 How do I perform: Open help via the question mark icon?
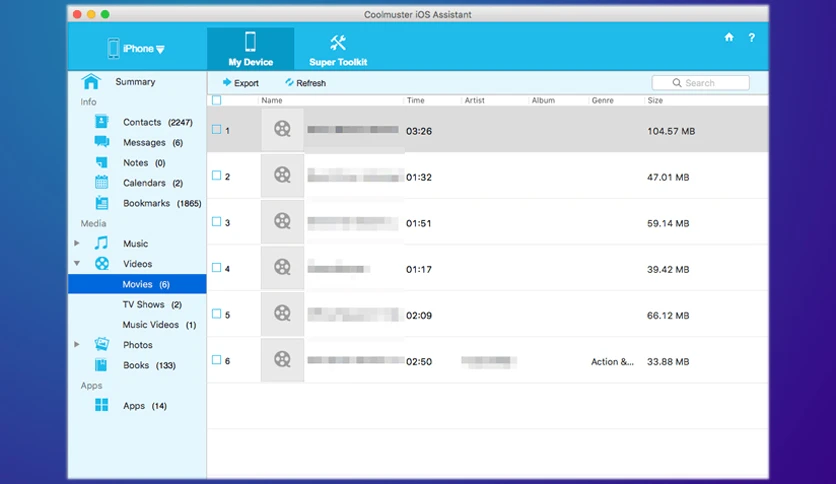tap(752, 37)
